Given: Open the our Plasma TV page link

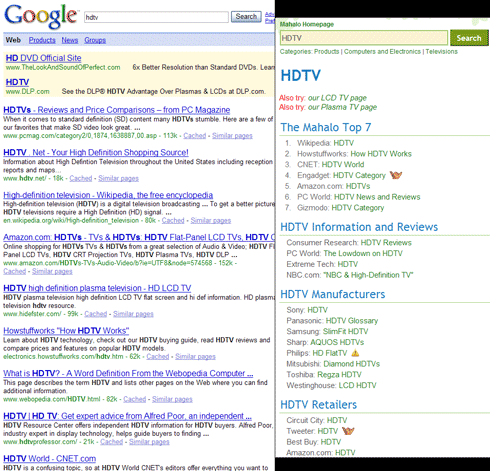Looking at the screenshot, I should (342, 107).
